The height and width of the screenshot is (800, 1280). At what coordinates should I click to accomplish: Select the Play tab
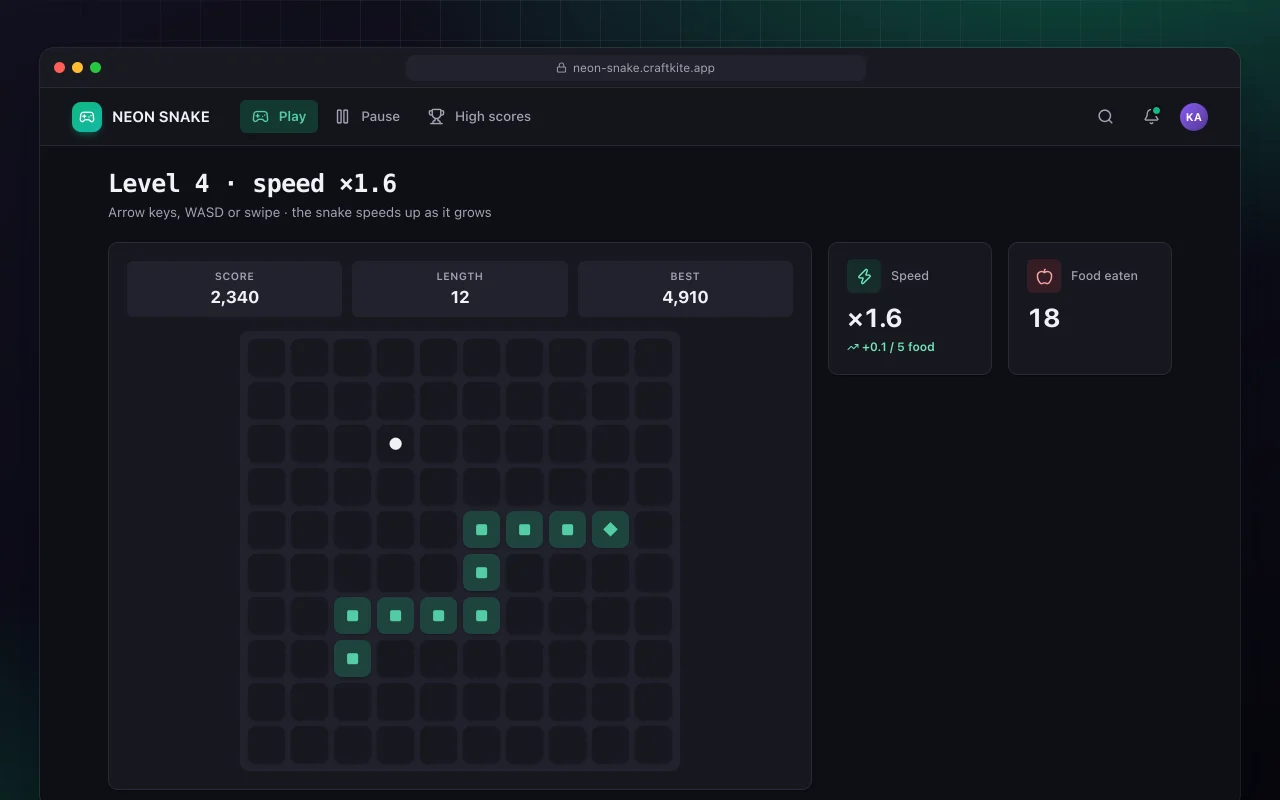pos(279,117)
